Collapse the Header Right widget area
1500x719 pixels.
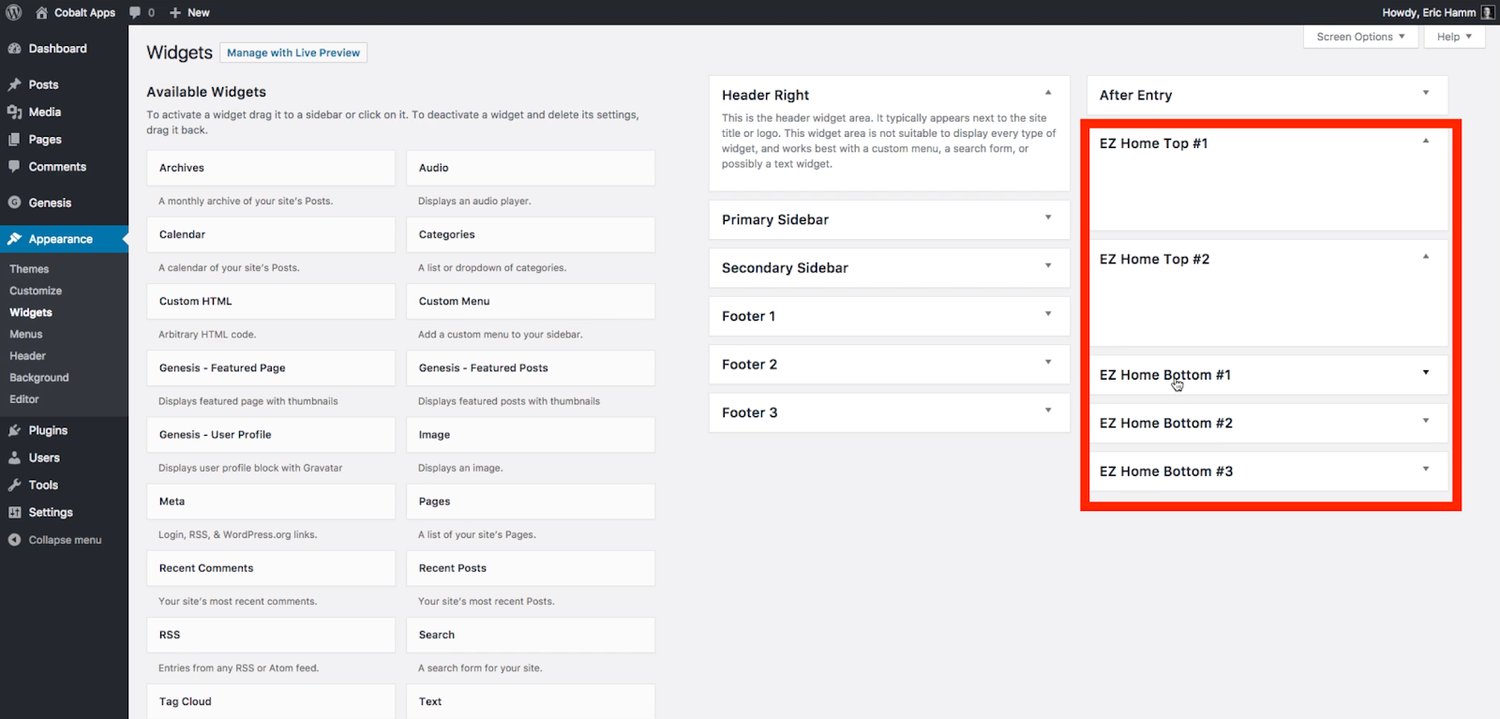point(1048,93)
